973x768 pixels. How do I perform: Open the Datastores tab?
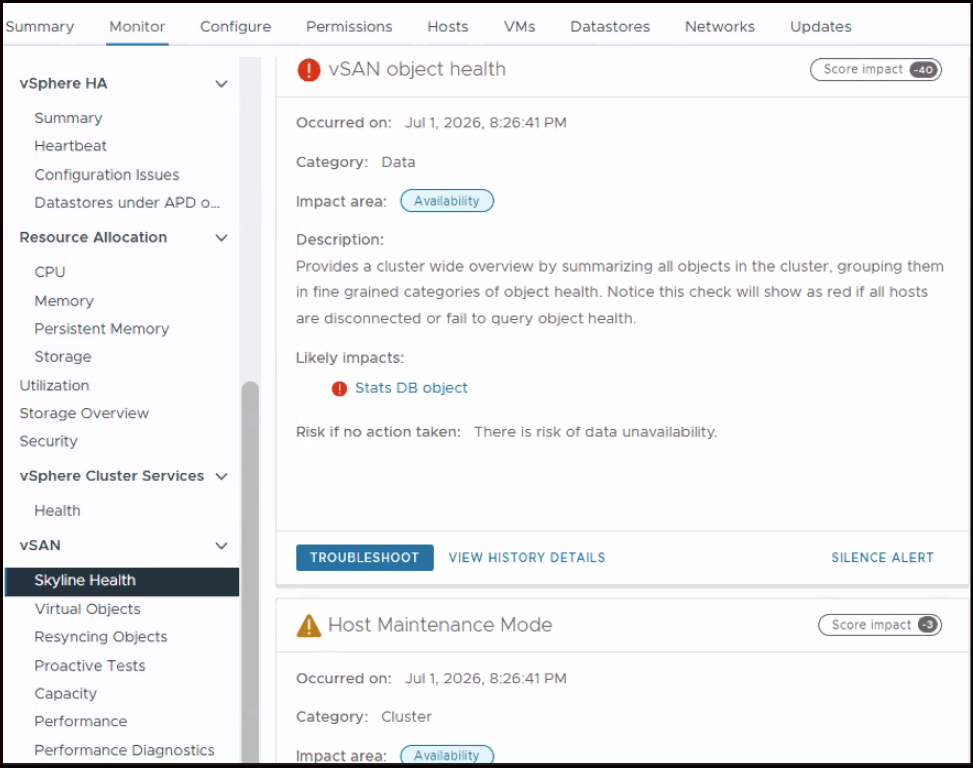(610, 27)
